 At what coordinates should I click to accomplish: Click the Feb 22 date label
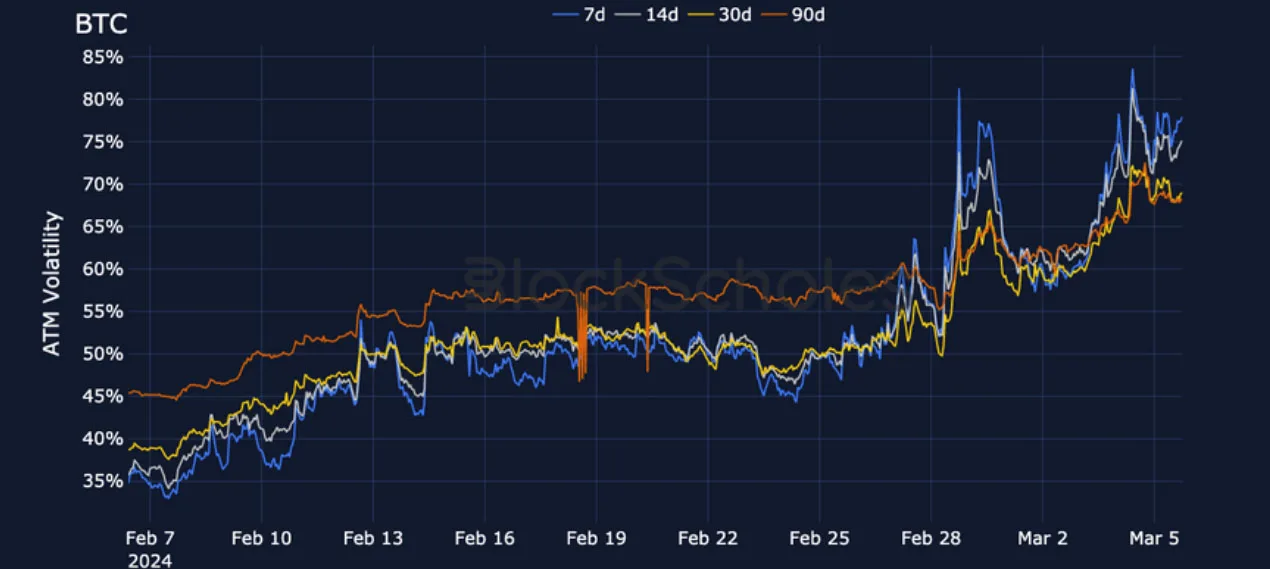pyautogui.click(x=708, y=538)
